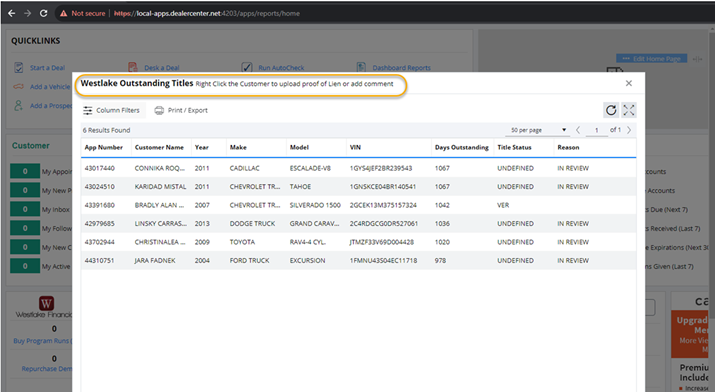715x392 pixels.
Task: Click the Dashboard Reports icon
Action: [361, 67]
